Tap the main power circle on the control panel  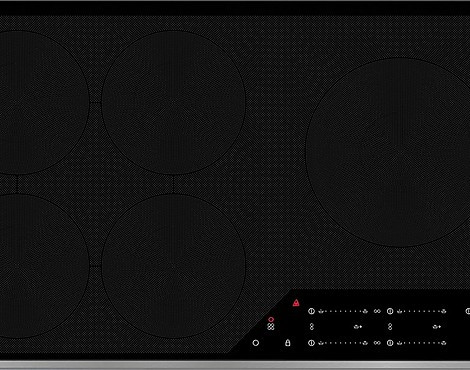point(256,343)
